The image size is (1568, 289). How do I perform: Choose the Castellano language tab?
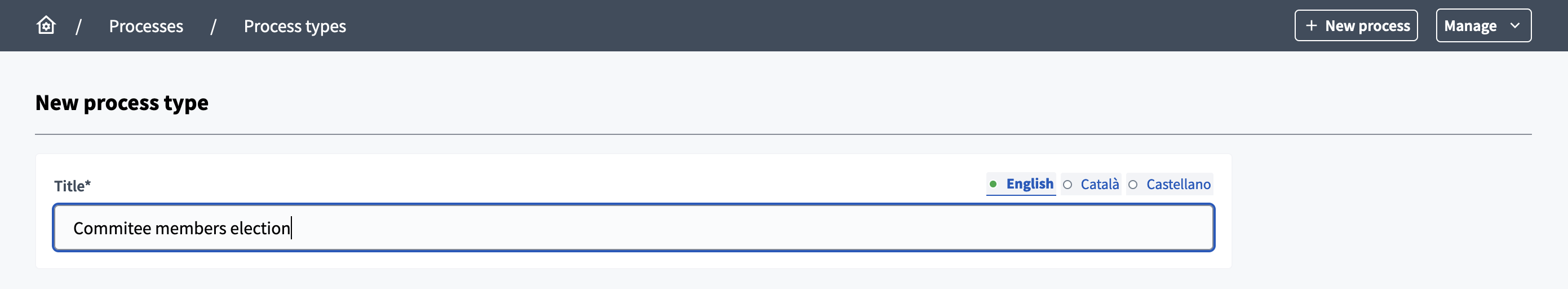[1178, 184]
